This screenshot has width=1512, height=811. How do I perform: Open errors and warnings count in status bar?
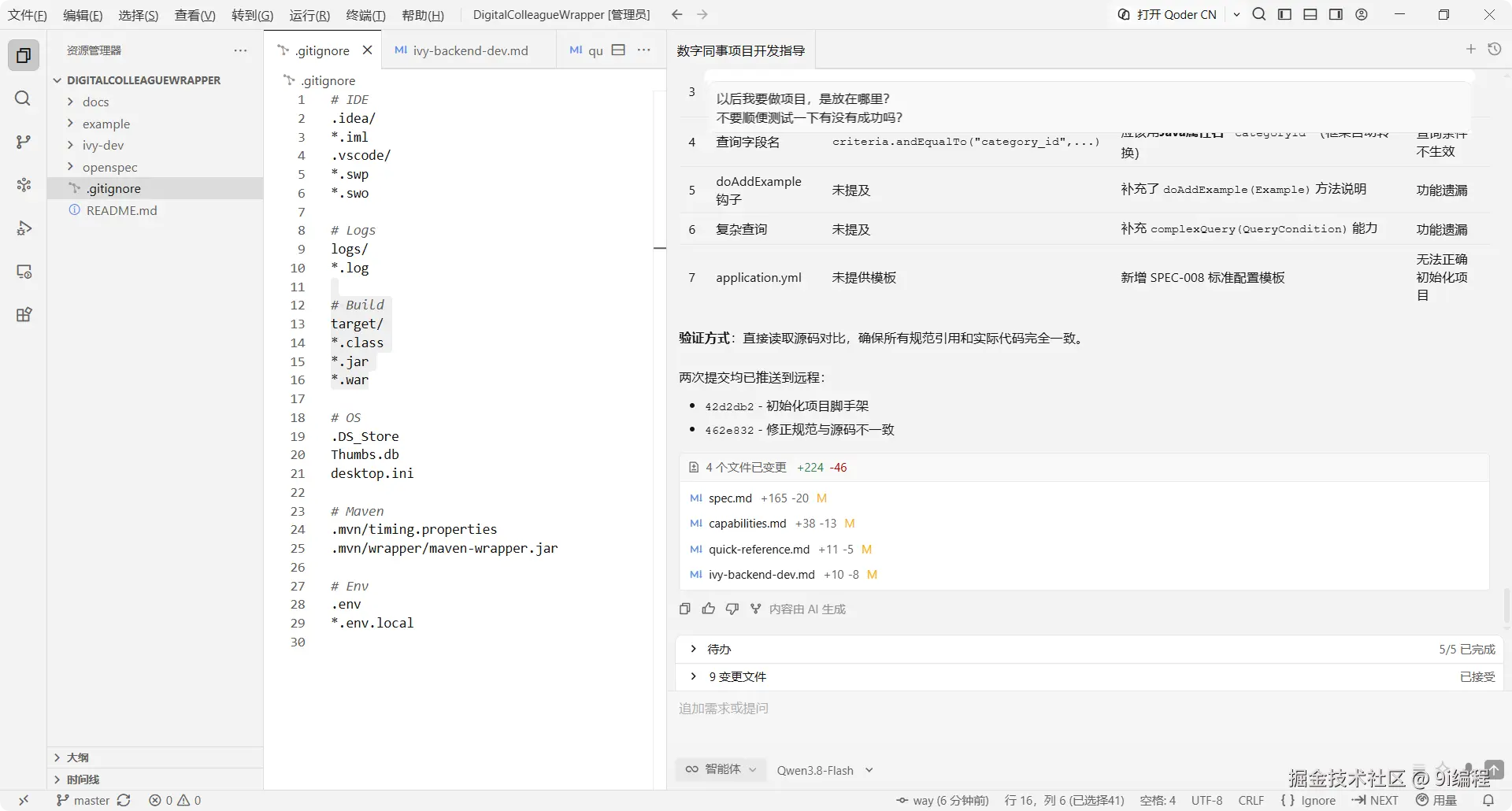pyautogui.click(x=175, y=800)
